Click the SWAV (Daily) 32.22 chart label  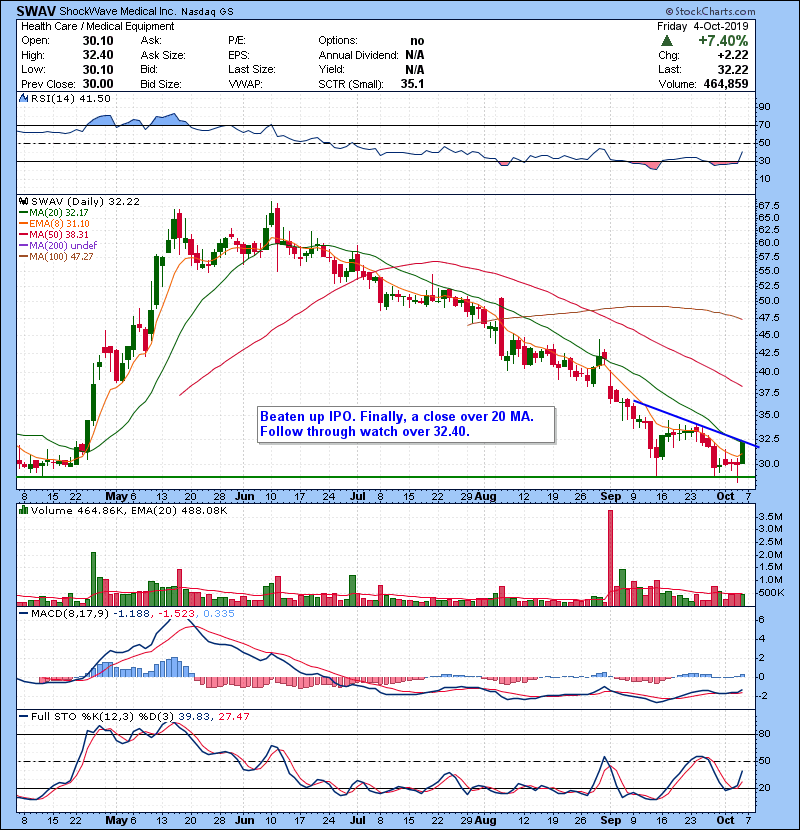(x=85, y=201)
